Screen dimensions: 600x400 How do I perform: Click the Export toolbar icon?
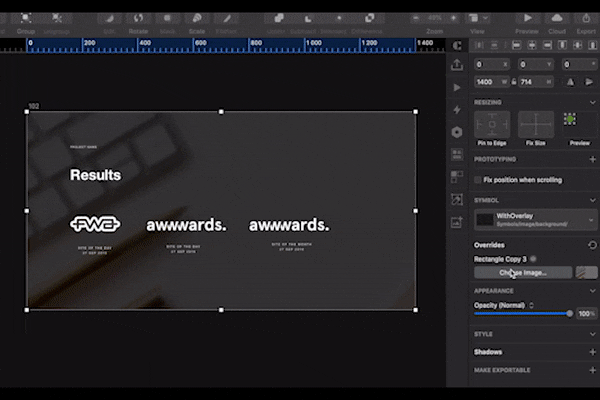(586, 18)
